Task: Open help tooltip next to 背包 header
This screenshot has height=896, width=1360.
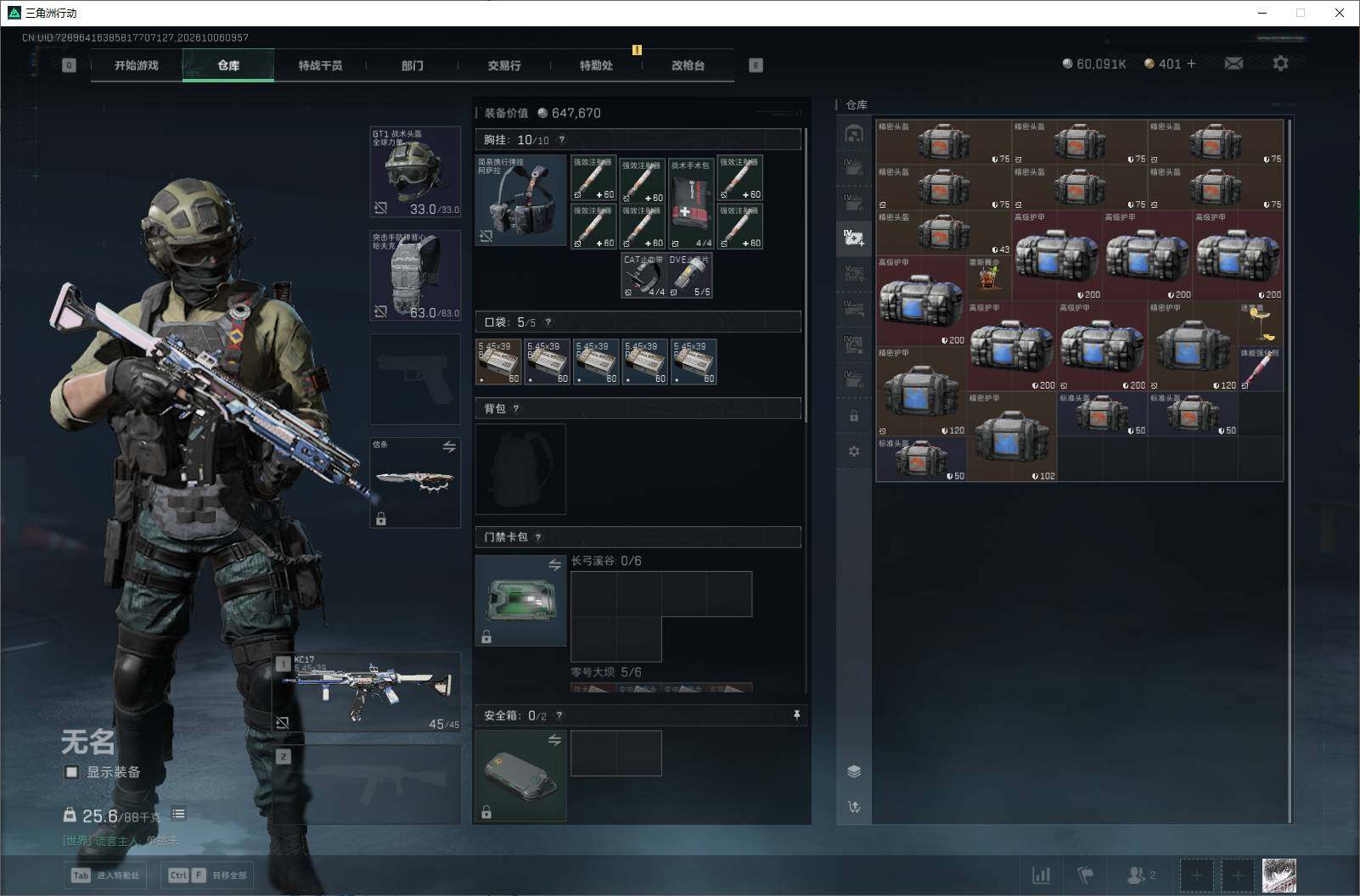Action: click(x=515, y=409)
